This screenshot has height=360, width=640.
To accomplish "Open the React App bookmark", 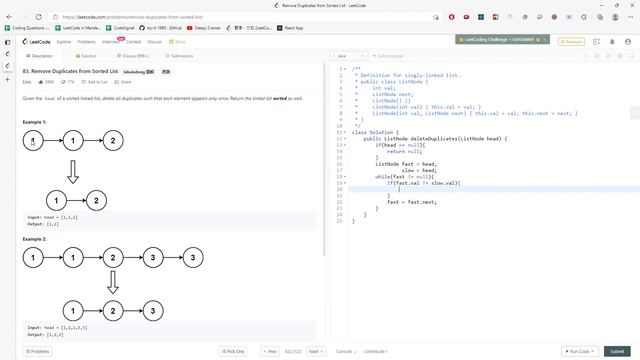I will click(x=290, y=28).
